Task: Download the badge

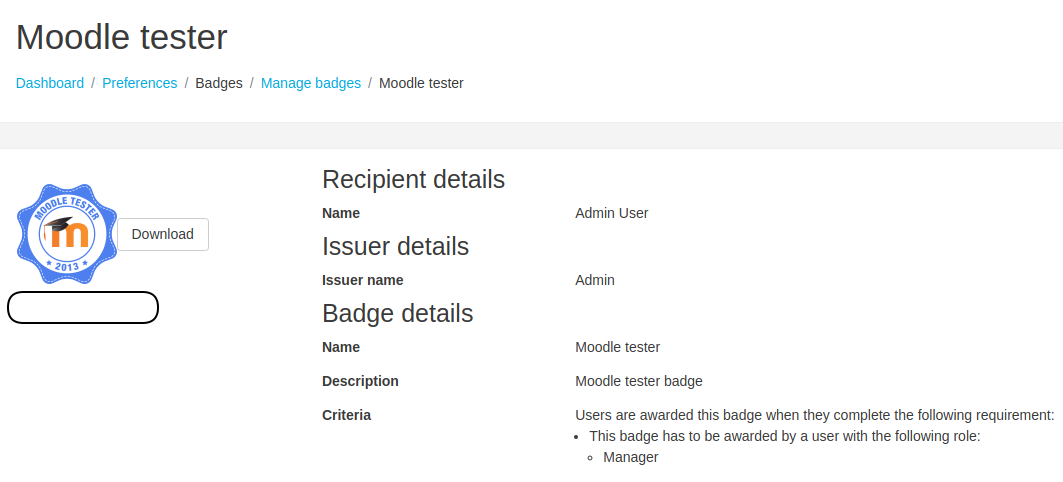Action: pyautogui.click(x=163, y=235)
